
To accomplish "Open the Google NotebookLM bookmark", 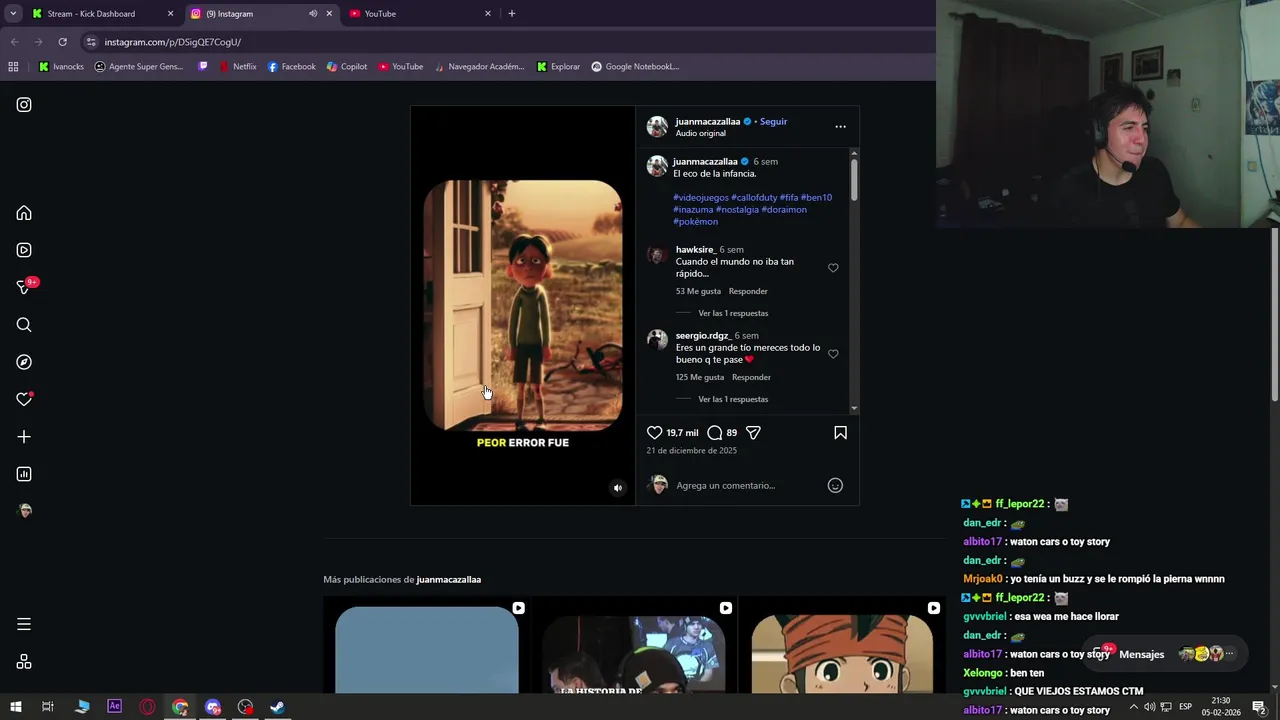I will 635,67.
